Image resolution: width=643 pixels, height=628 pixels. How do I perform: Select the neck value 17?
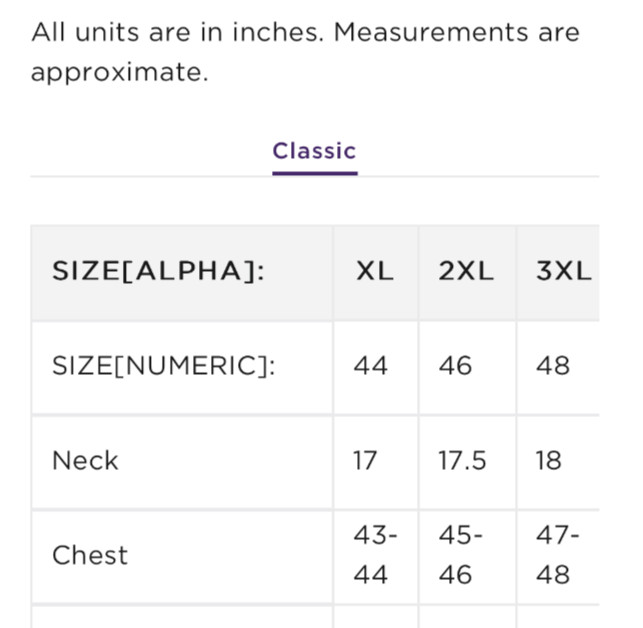click(x=365, y=461)
